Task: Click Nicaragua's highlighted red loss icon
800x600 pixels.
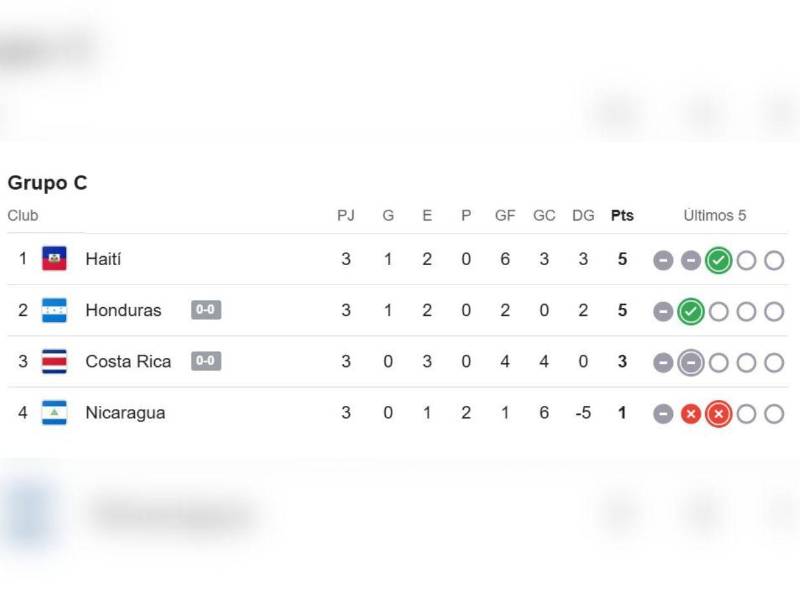Action: tap(718, 412)
